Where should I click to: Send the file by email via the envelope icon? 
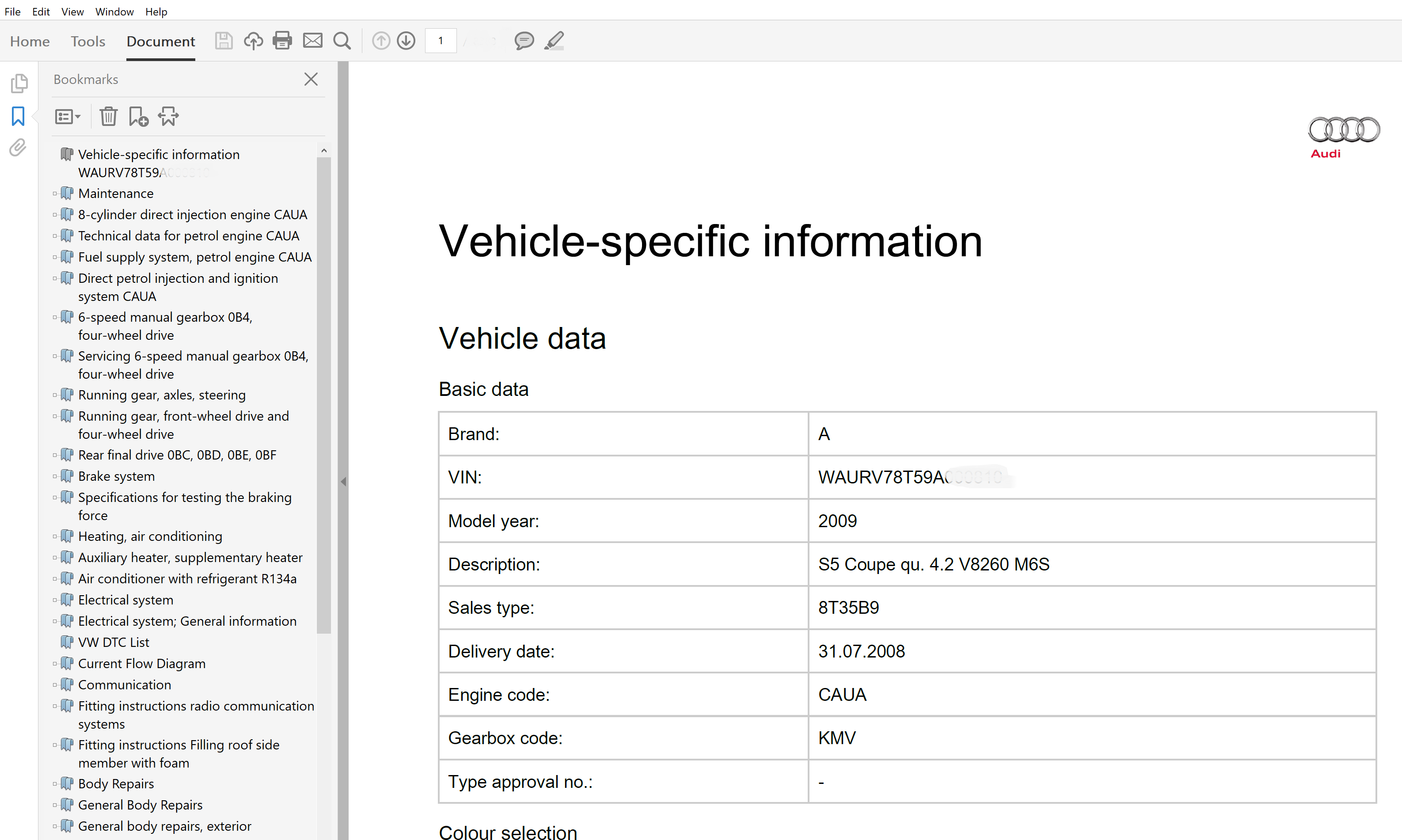312,41
